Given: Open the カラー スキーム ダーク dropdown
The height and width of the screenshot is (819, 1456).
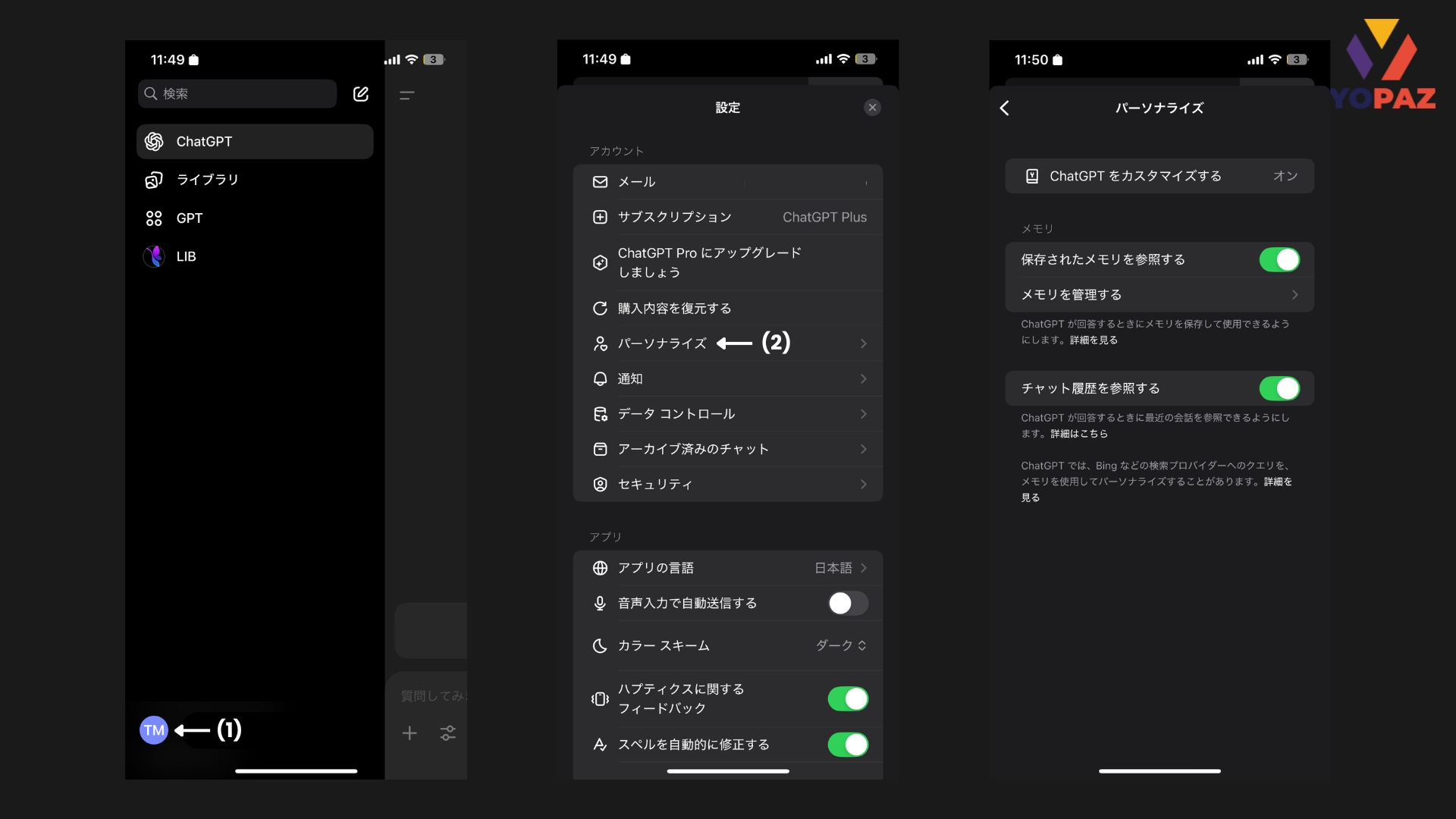Looking at the screenshot, I should coord(841,645).
